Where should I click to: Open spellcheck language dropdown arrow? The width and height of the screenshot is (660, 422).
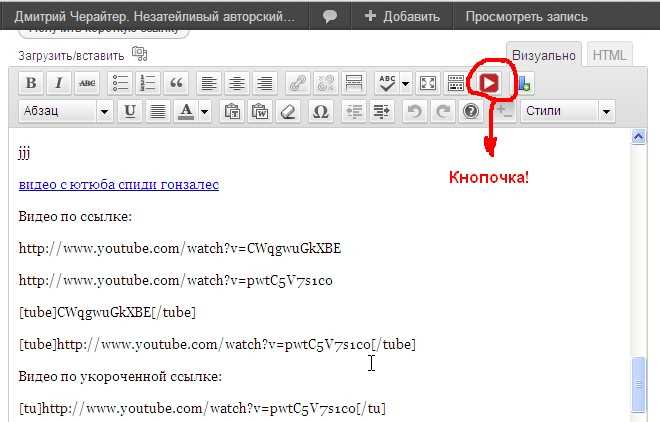[x=405, y=83]
